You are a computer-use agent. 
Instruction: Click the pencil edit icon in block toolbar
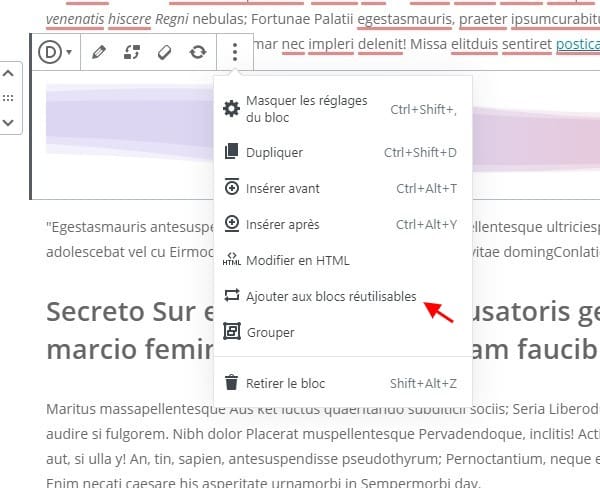pyautogui.click(x=99, y=52)
